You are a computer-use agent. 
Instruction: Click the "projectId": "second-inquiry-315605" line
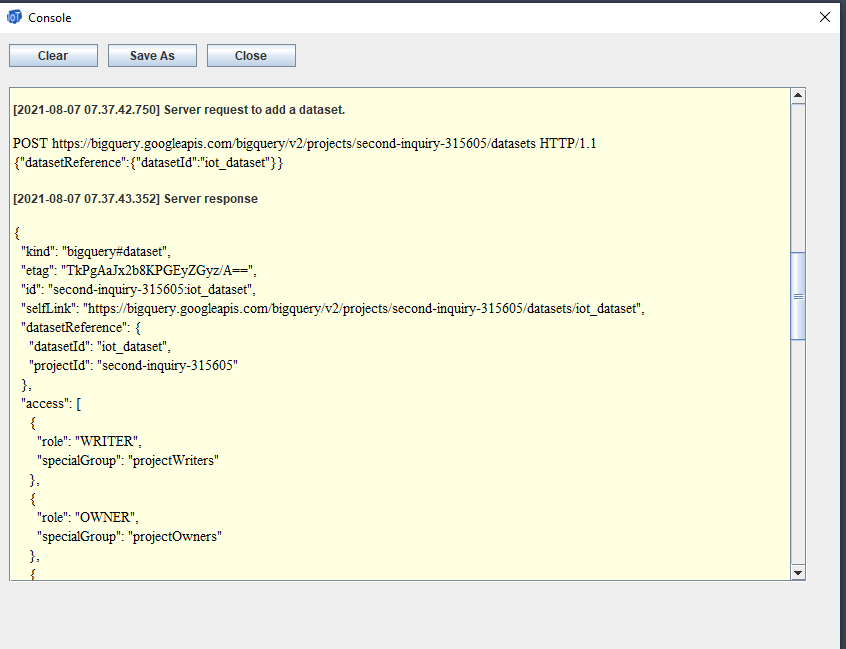pos(133,365)
